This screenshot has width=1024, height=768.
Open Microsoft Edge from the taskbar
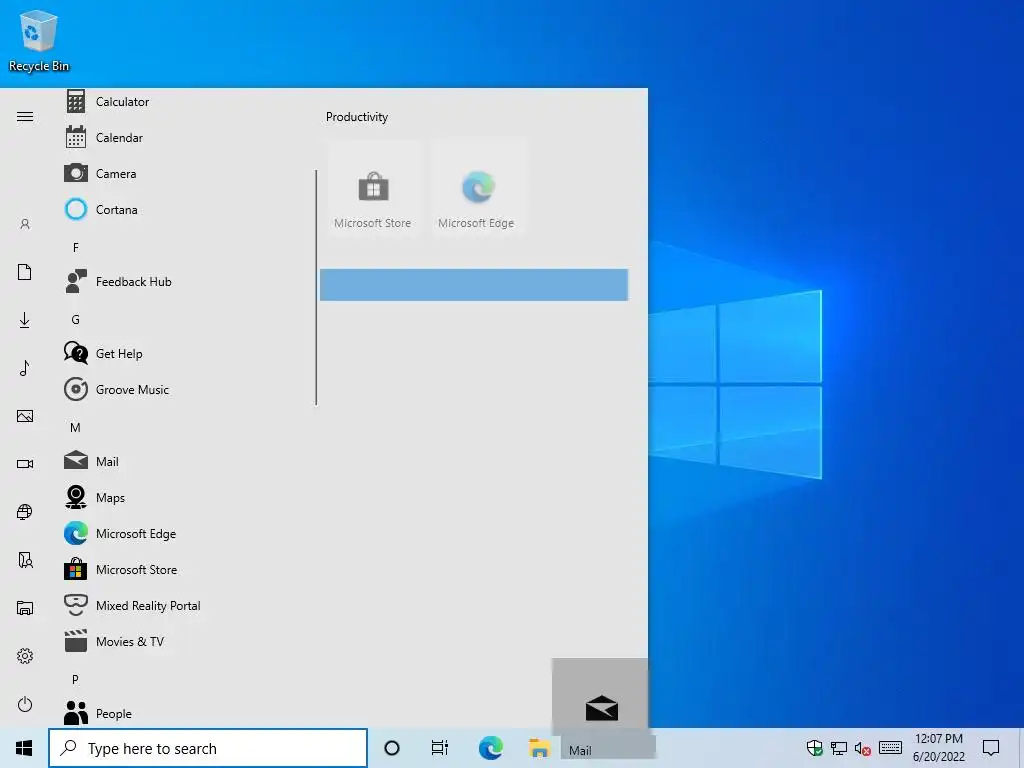coord(490,748)
